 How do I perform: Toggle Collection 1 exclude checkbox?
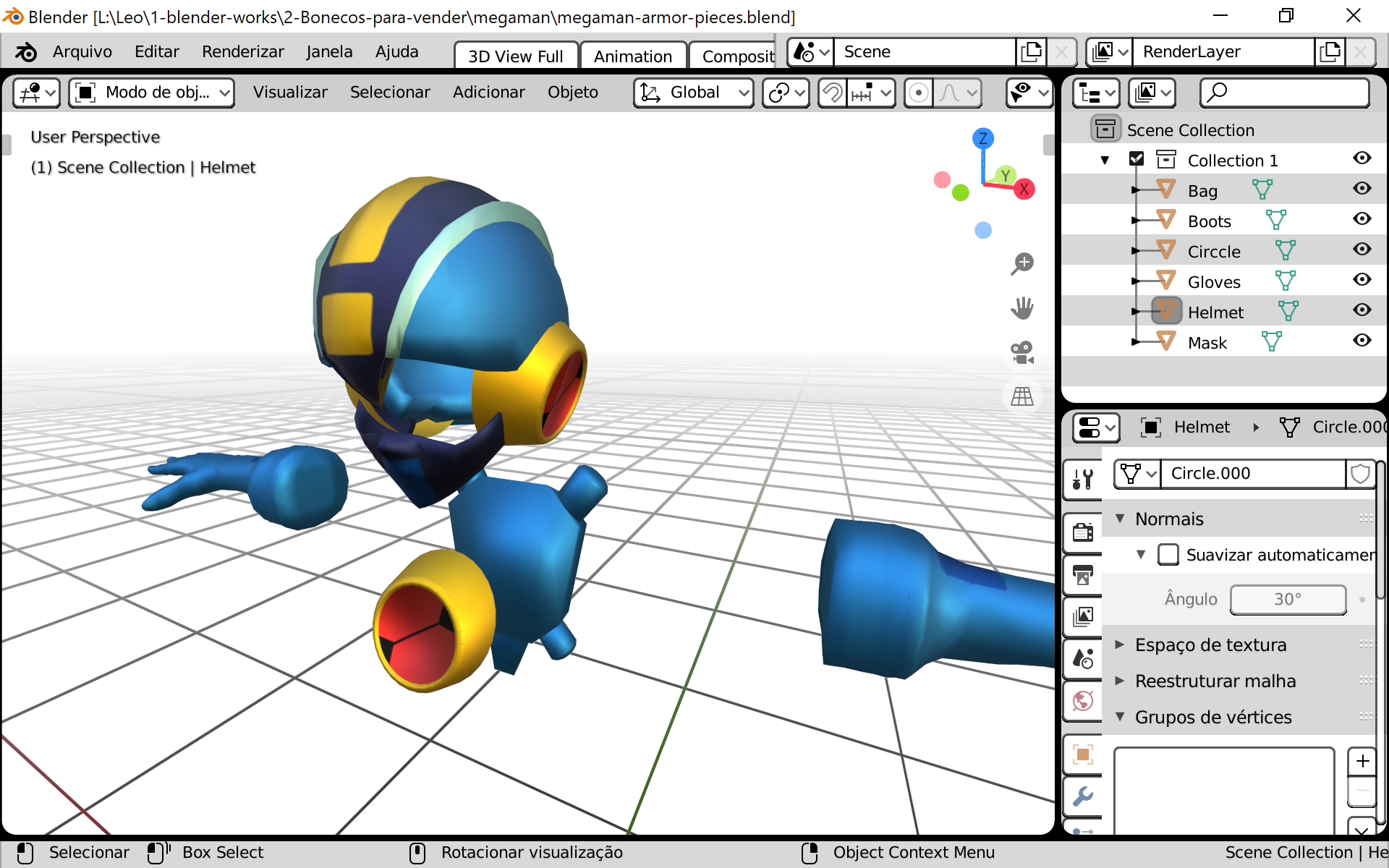pyautogui.click(x=1137, y=159)
